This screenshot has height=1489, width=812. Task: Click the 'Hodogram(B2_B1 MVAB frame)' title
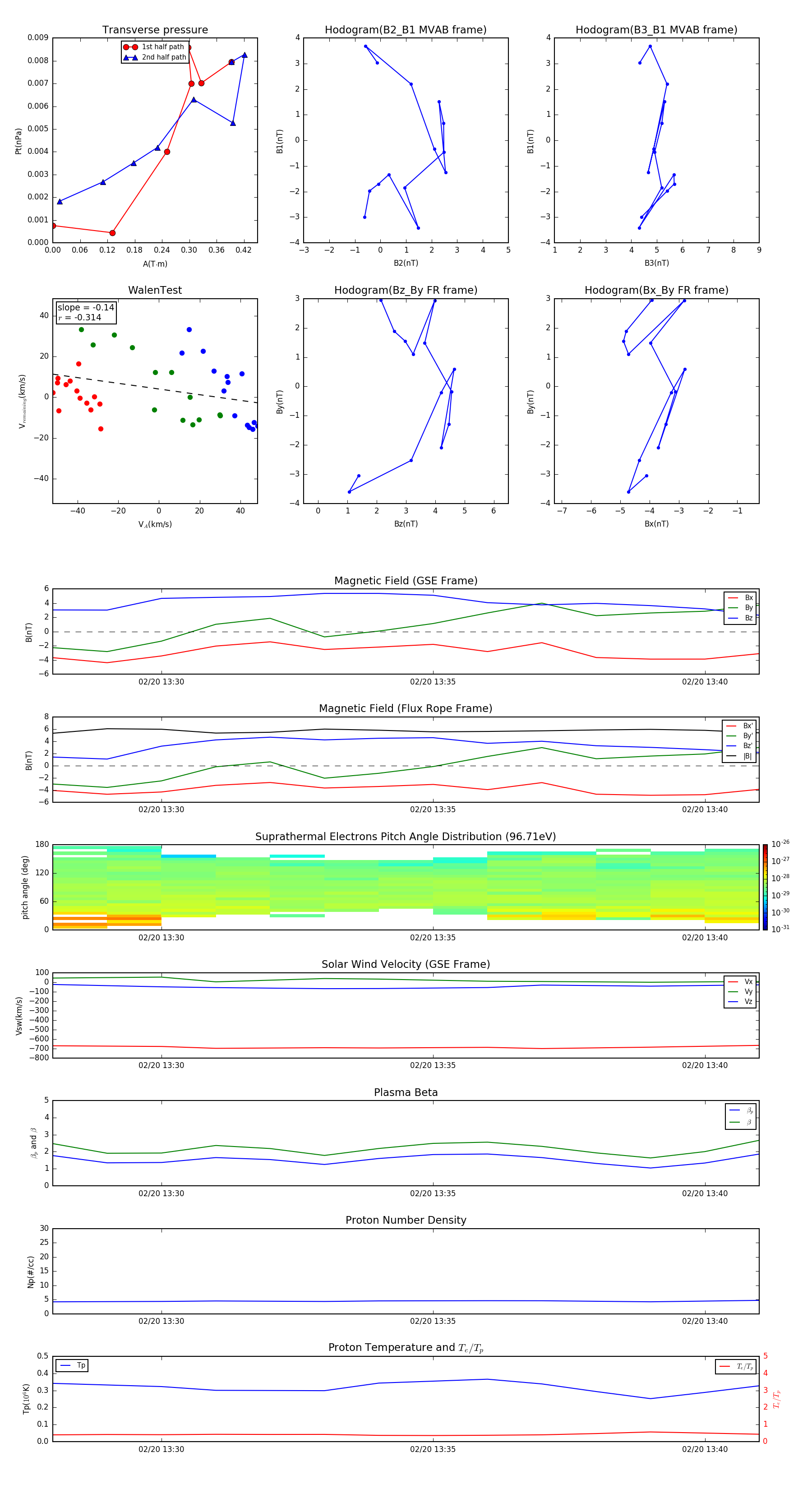coord(406,30)
